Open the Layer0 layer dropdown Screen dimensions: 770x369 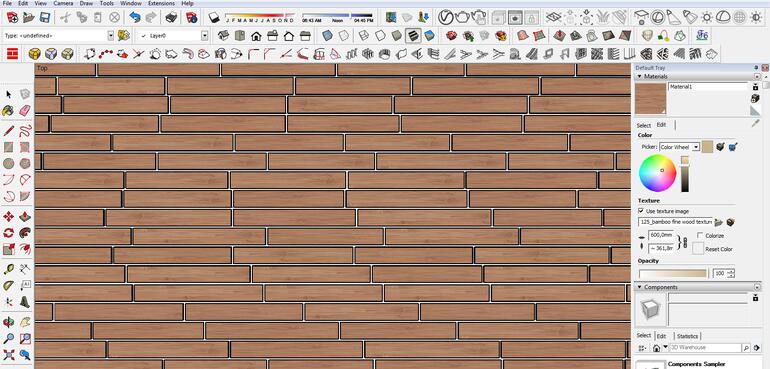pyautogui.click(x=204, y=36)
